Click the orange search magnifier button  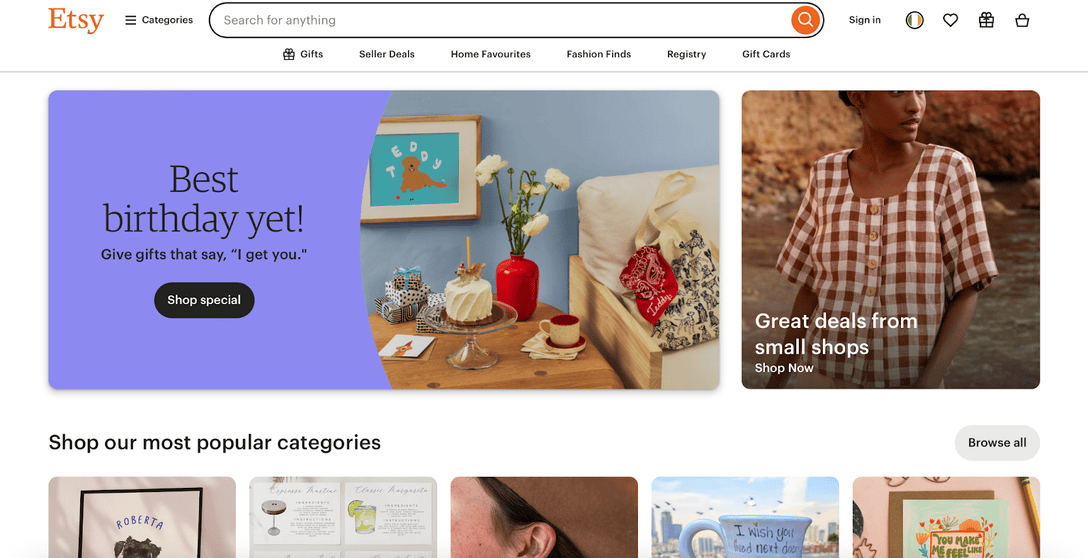pos(805,20)
